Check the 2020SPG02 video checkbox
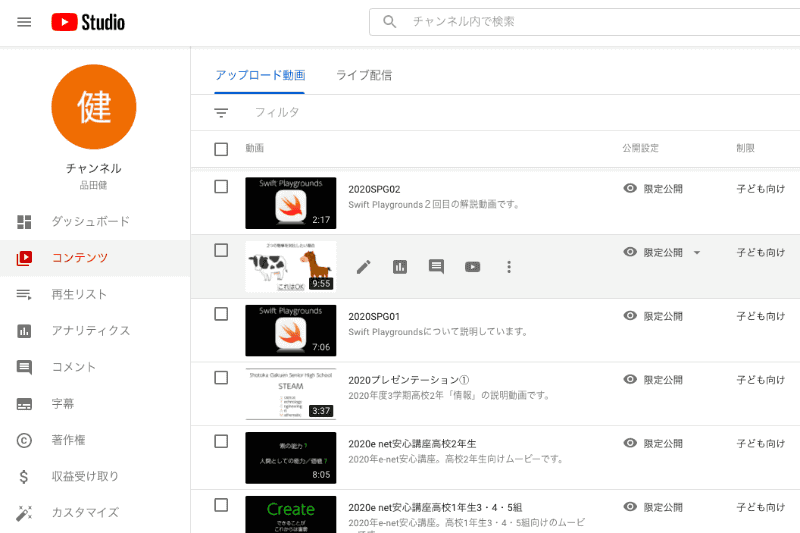Viewport: 800px width, 533px height. (x=221, y=187)
